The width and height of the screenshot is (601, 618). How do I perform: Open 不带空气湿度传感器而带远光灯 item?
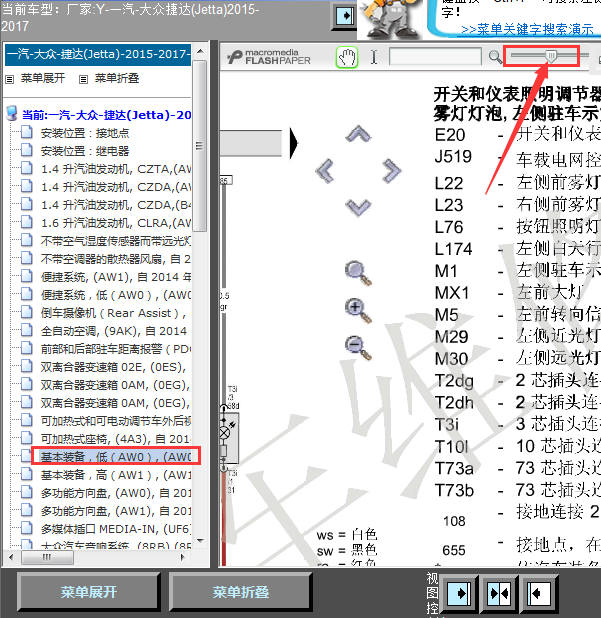[x=116, y=241]
